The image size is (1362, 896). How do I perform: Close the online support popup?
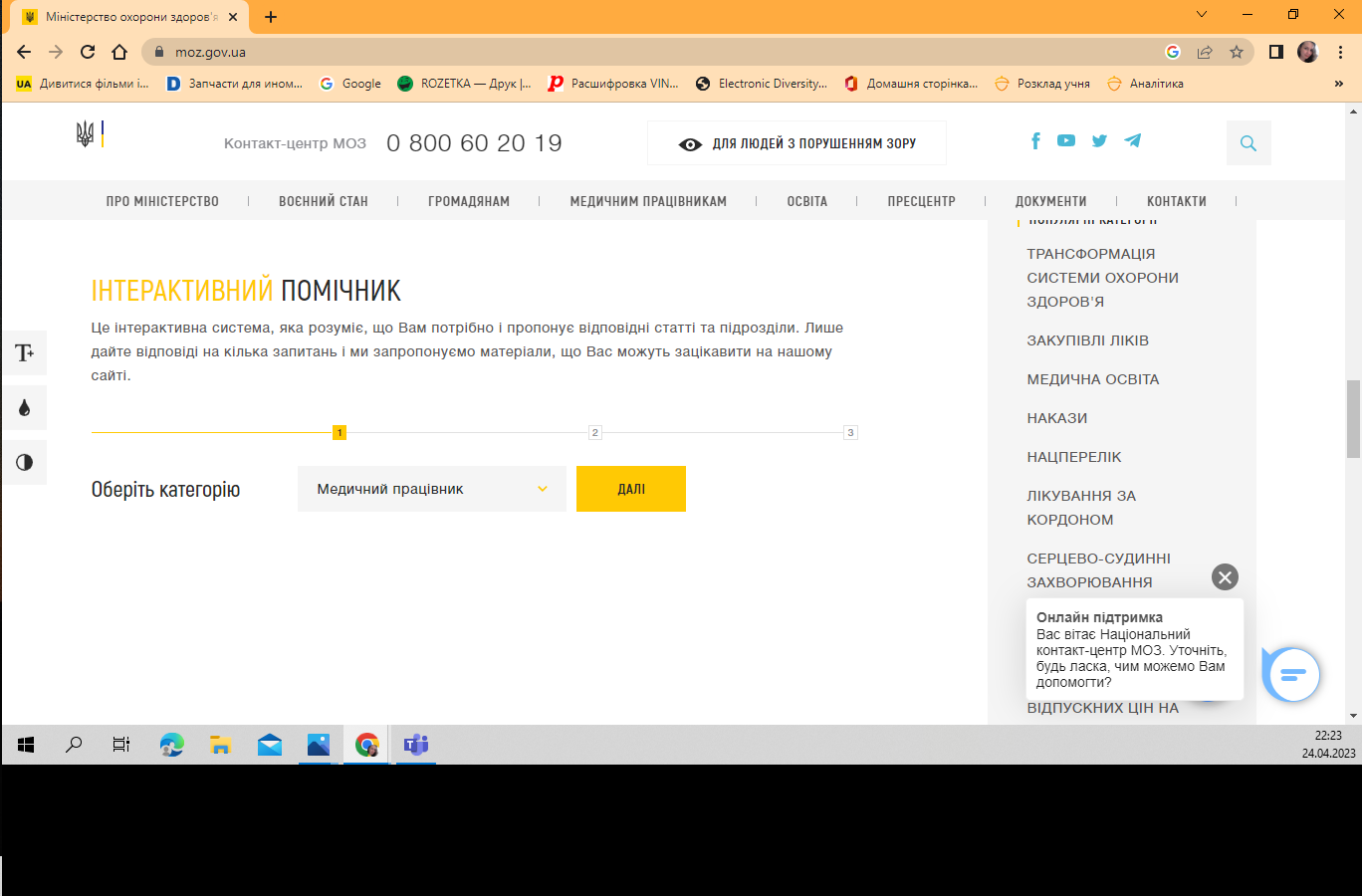[x=1225, y=577]
